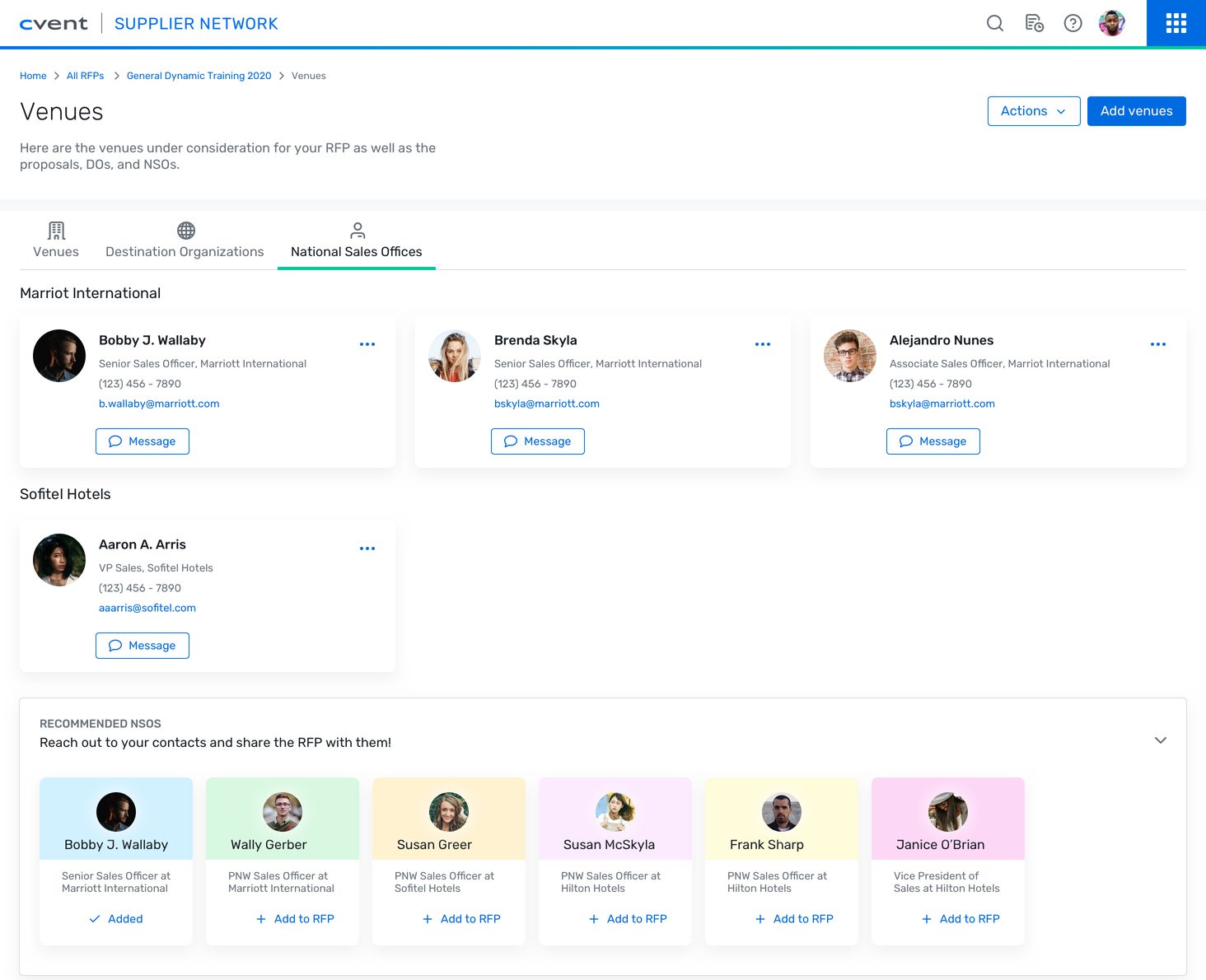Collapse the Recommended NSOs section

click(1161, 740)
